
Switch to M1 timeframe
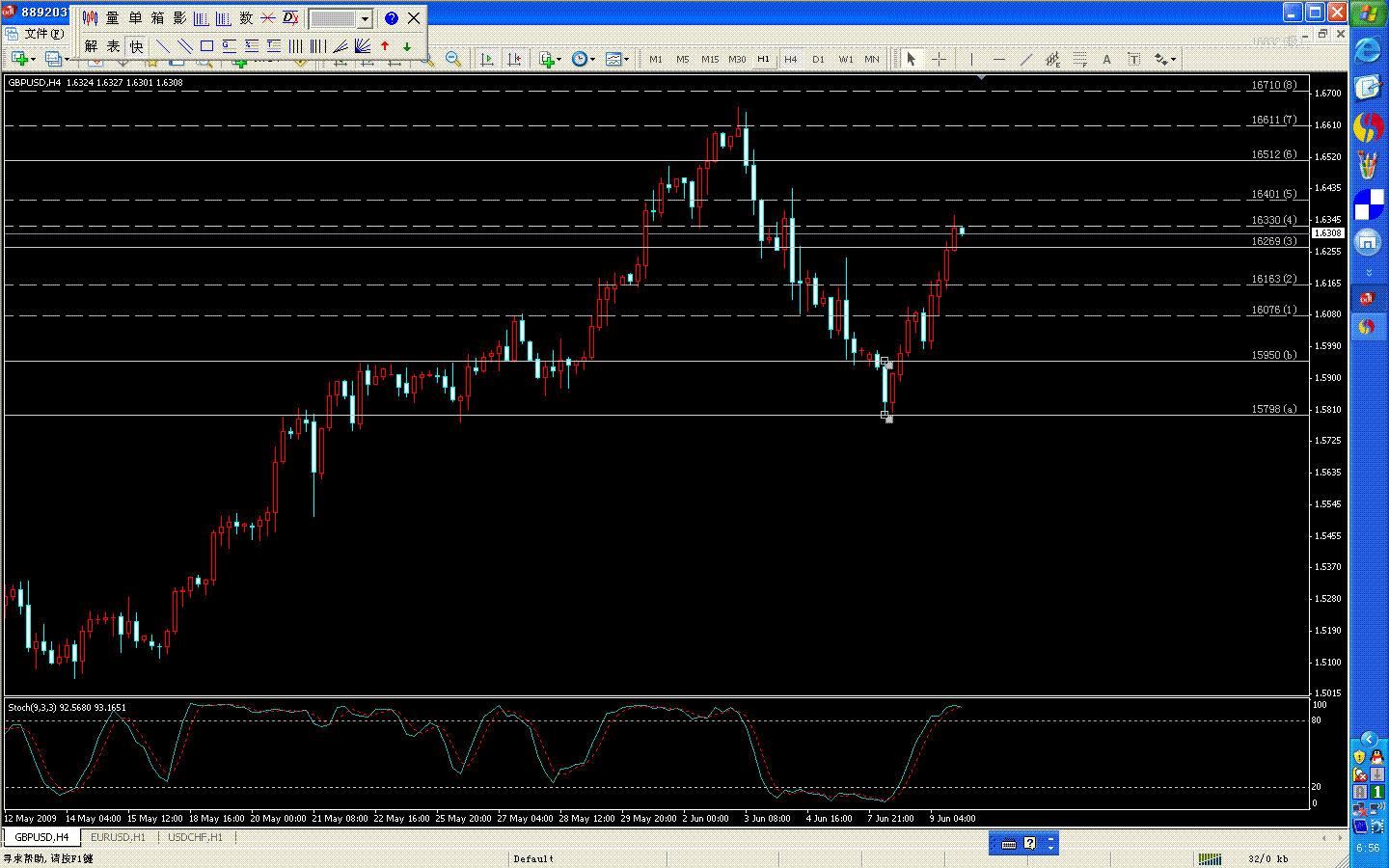tap(656, 59)
